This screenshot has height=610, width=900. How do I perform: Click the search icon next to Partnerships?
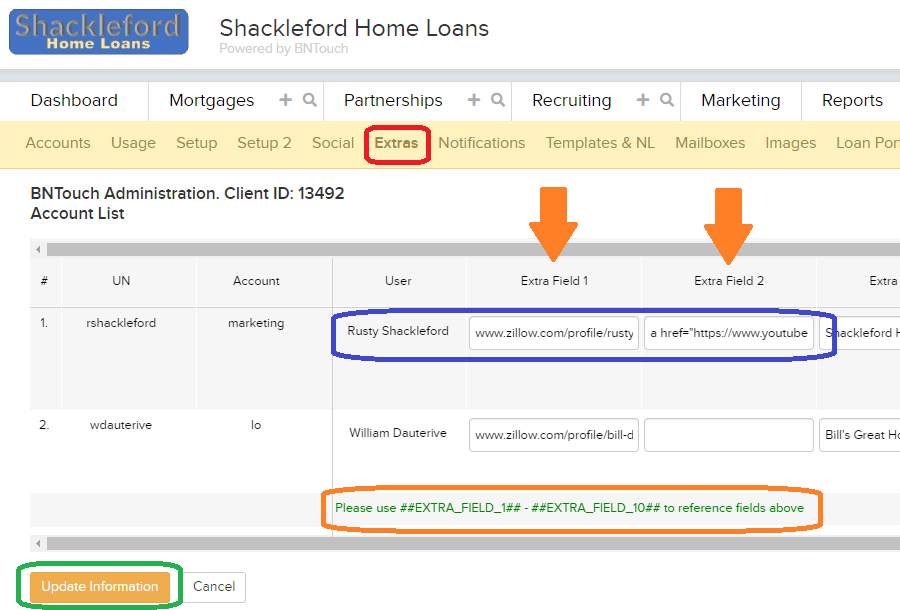(x=498, y=100)
